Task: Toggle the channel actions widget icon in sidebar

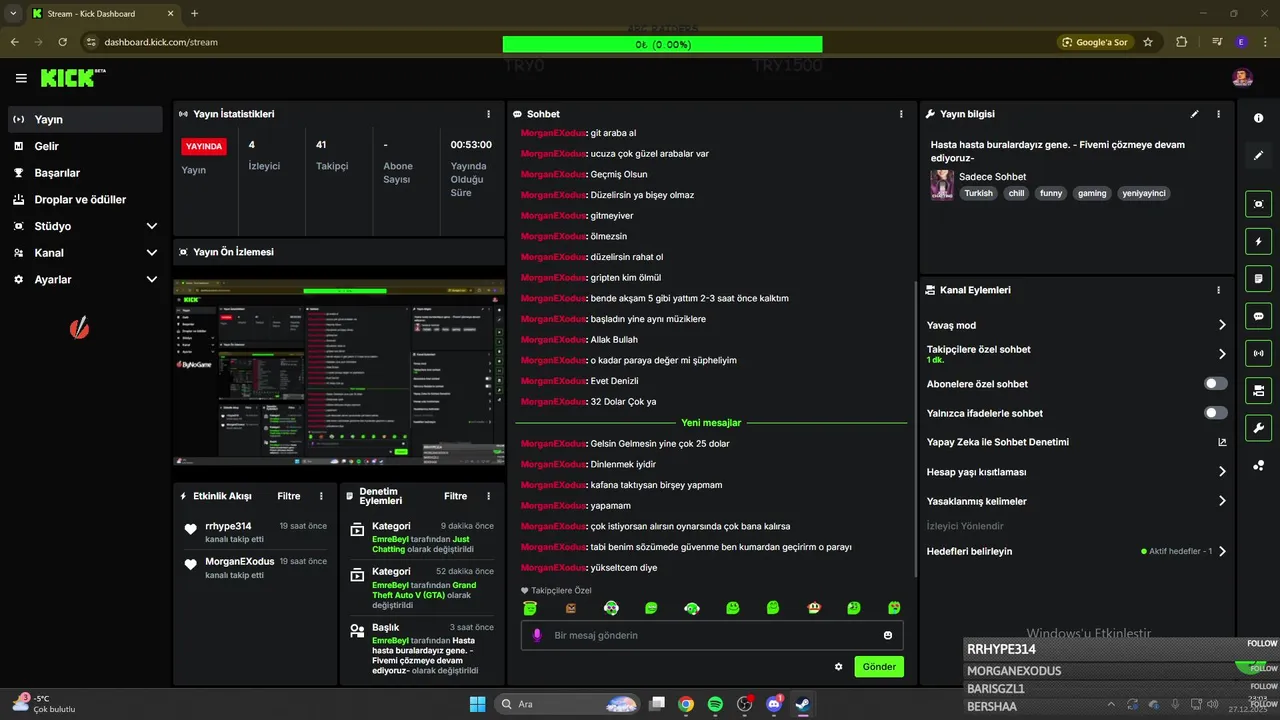Action: 1258,390
